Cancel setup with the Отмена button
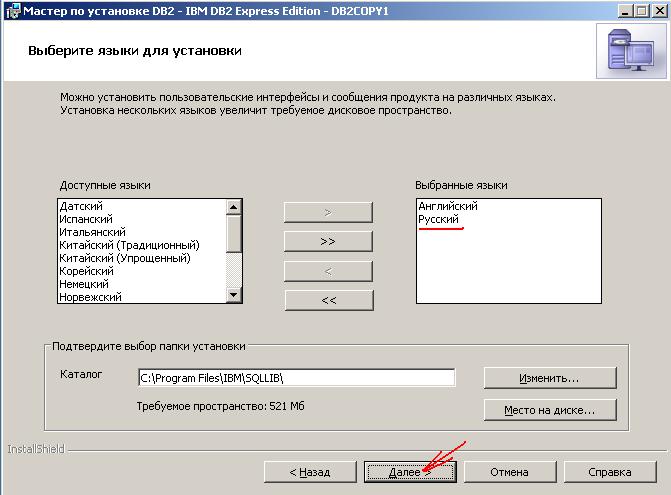The width and height of the screenshot is (671, 495). pyautogui.click(x=510, y=472)
